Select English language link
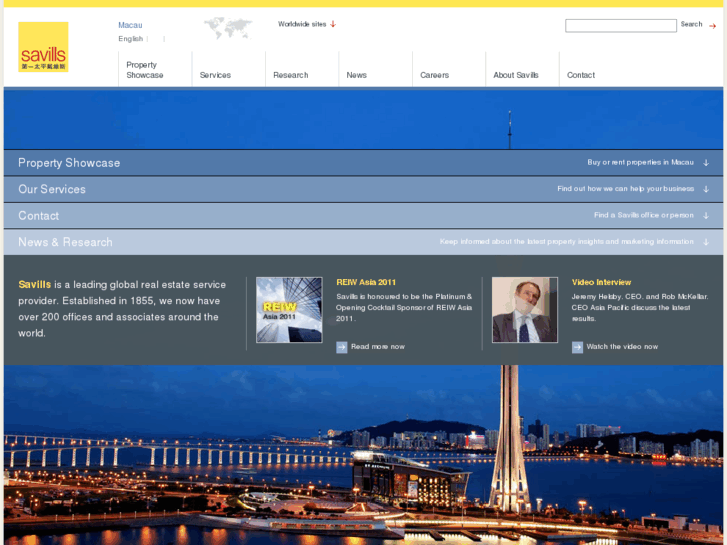The height and width of the screenshot is (545, 727). click(130, 39)
